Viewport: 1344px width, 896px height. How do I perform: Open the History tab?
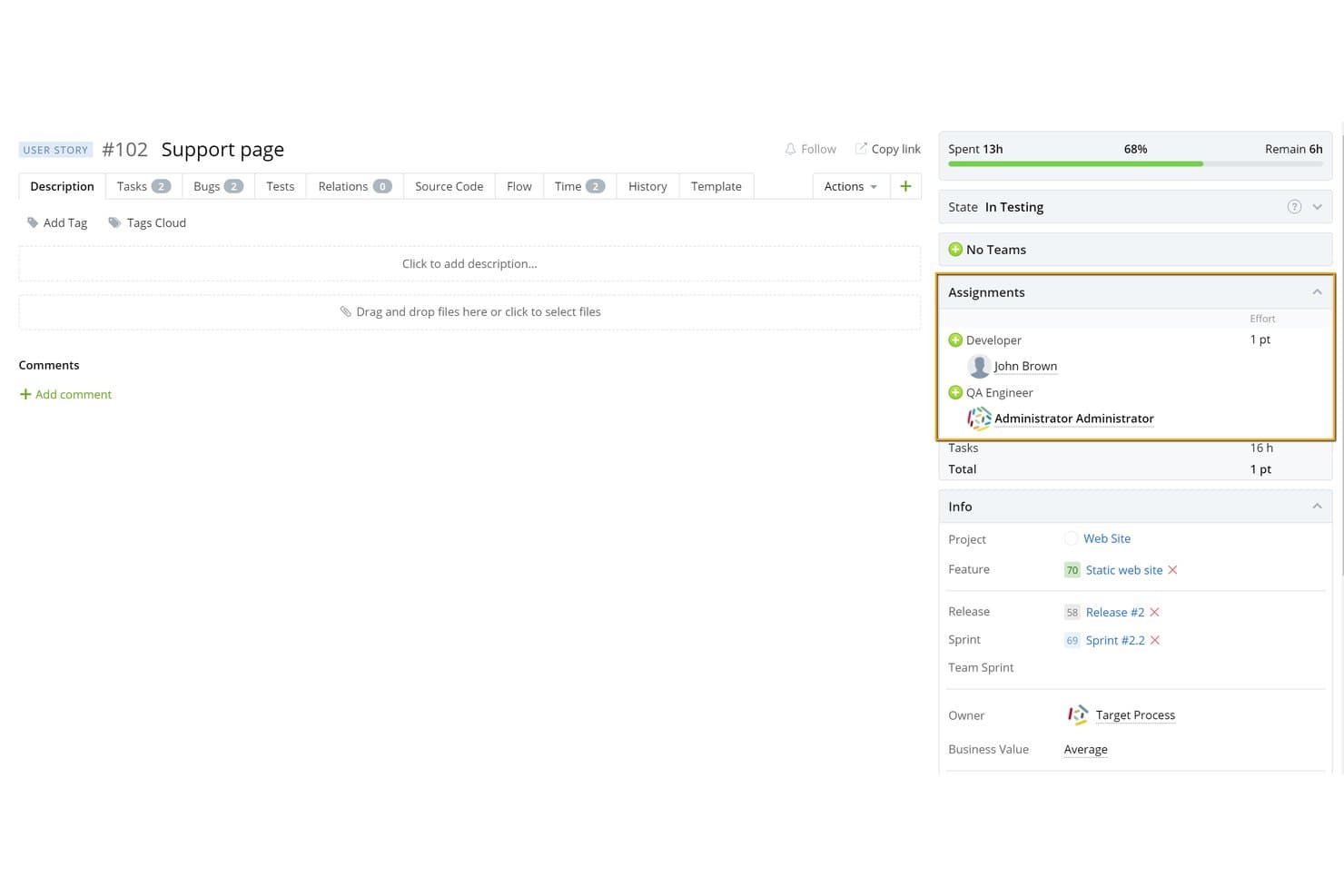[x=647, y=186]
